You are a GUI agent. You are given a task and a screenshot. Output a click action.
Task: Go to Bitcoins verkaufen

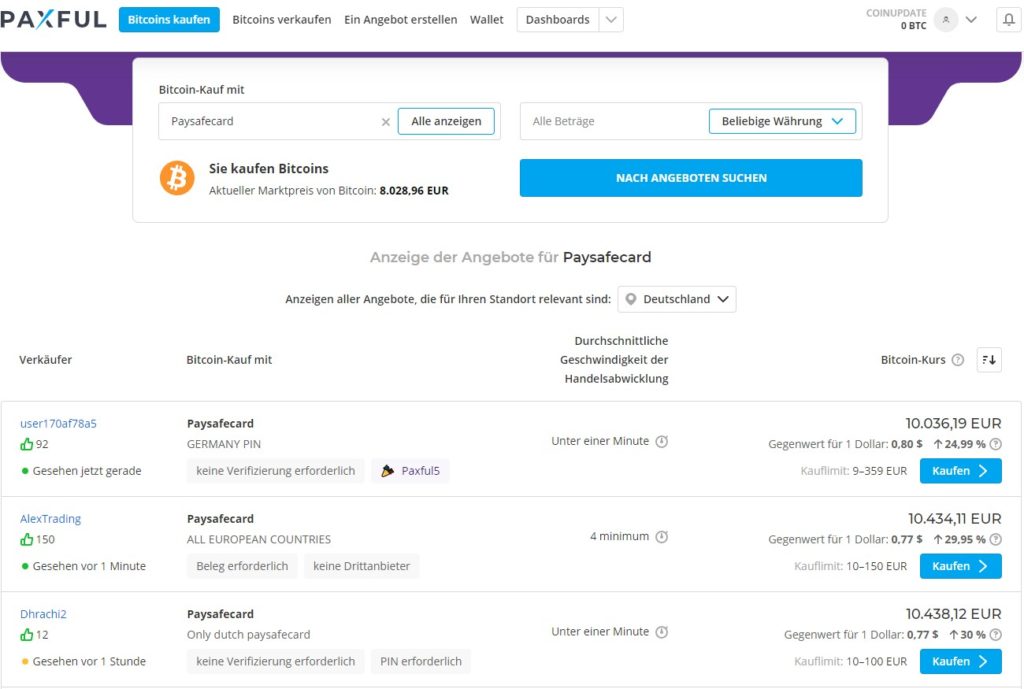click(x=281, y=20)
